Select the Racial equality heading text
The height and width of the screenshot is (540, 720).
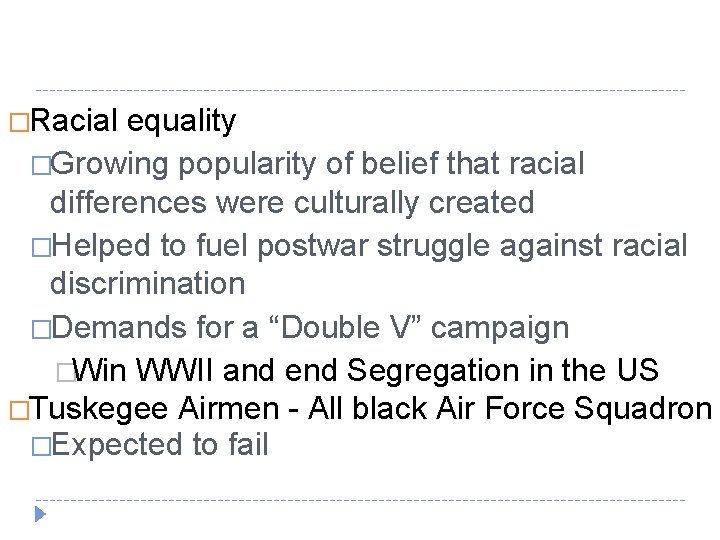point(133,121)
